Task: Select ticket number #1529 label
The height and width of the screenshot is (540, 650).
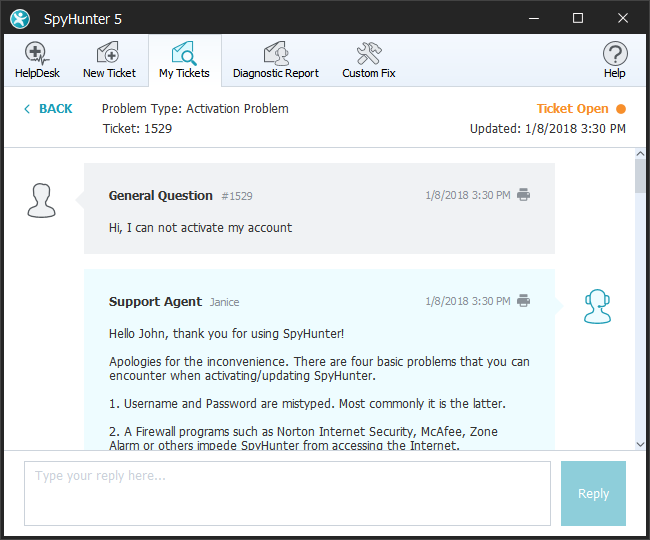Action: pos(236,196)
